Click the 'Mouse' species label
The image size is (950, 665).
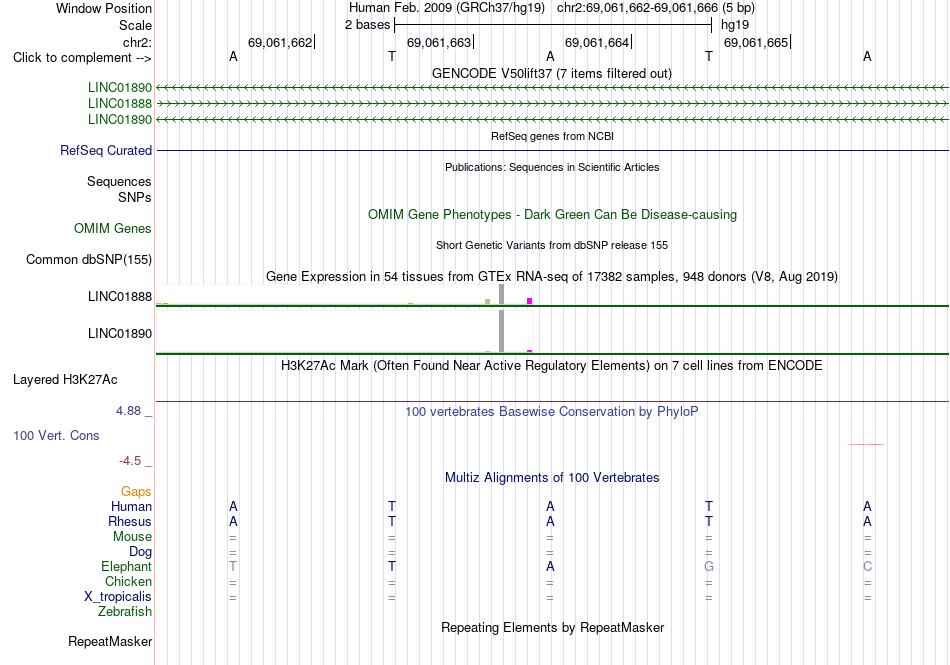coord(132,537)
